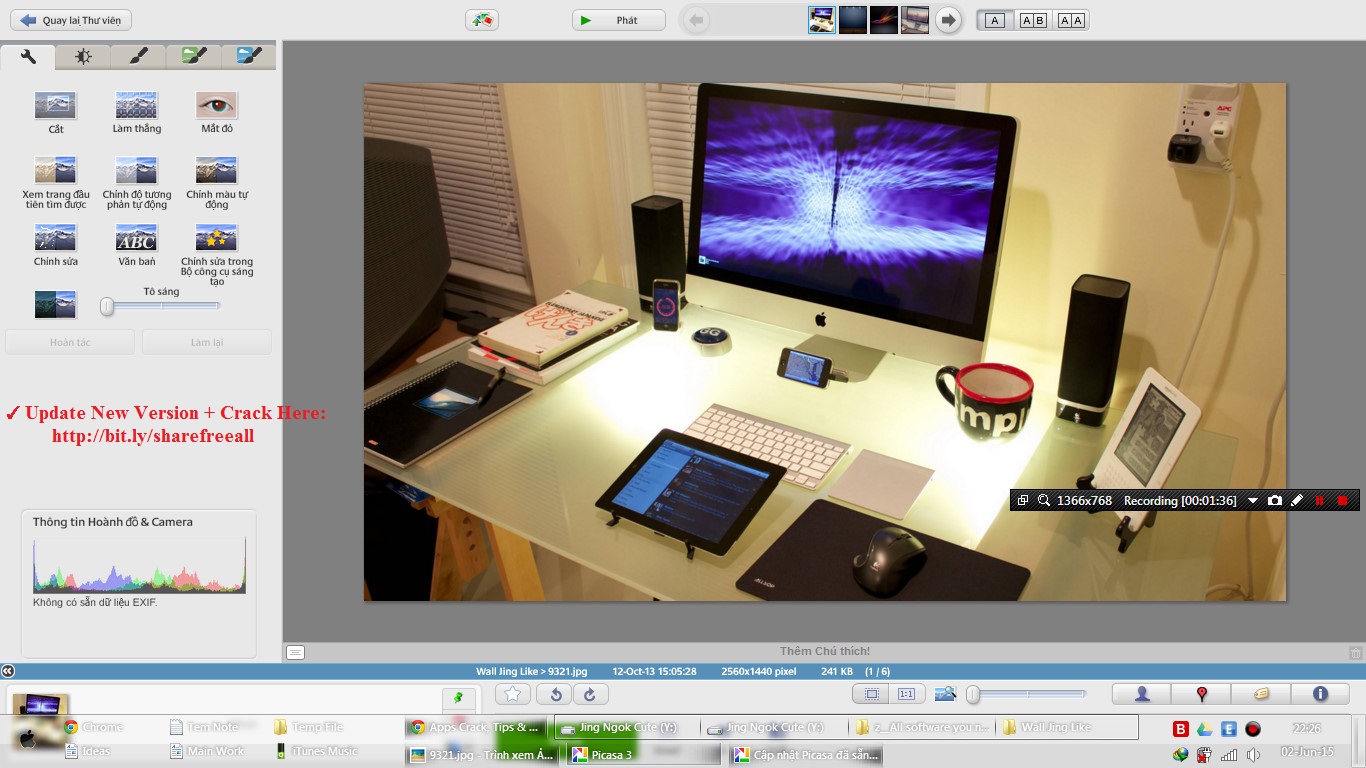
Task: Open the Wall Jing Like folder taskbar button
Action: (1068, 727)
